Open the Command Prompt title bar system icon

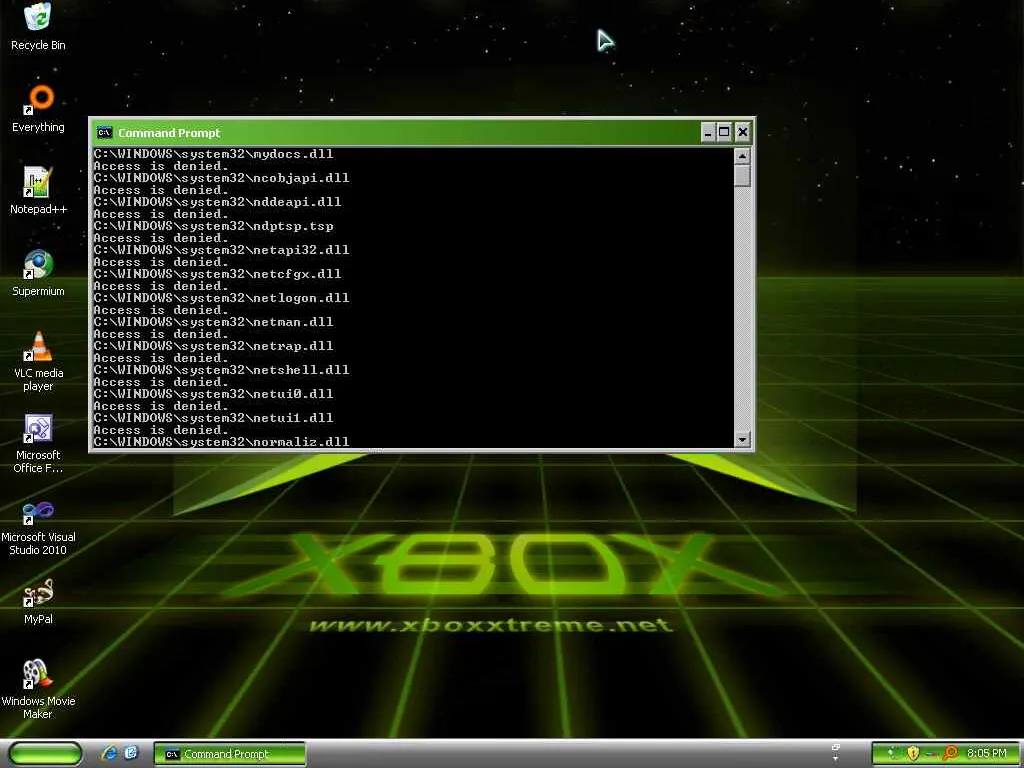point(104,133)
